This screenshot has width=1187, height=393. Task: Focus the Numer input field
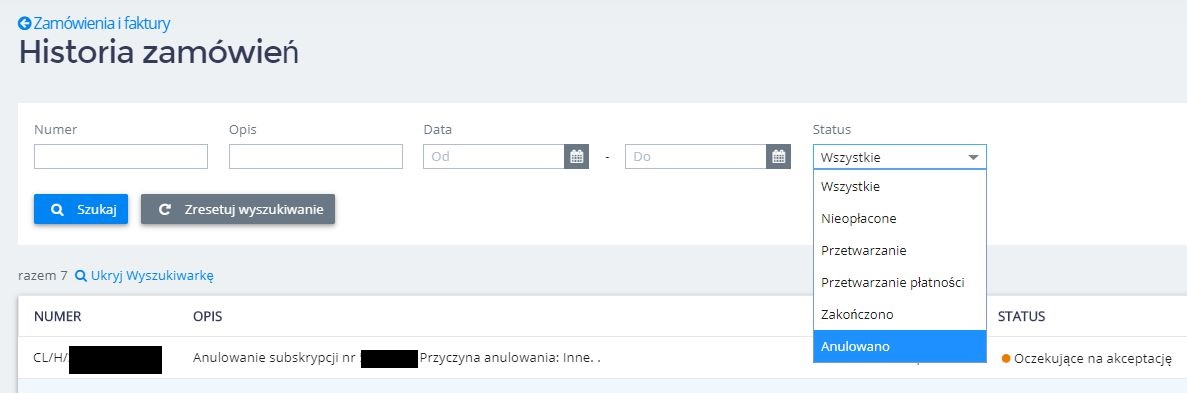(121, 157)
